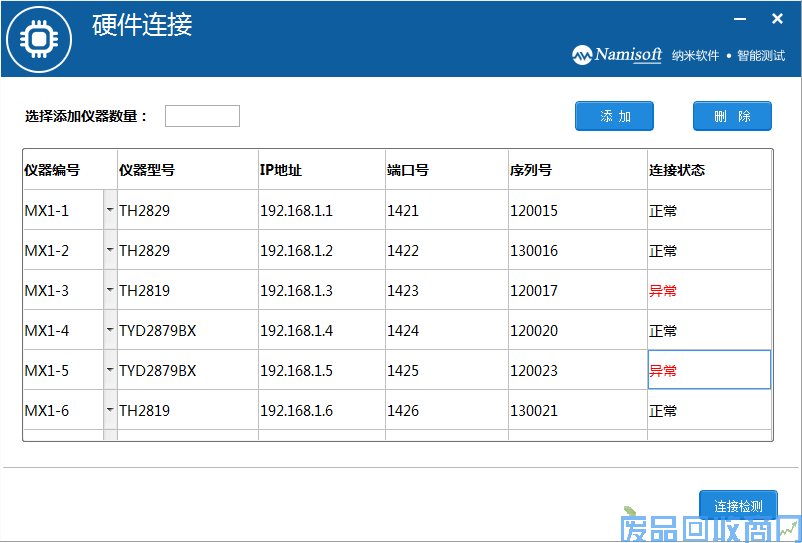This screenshot has height=543, width=802.
Task: Select IP address cell 192.168.1.4
Action: coord(297,331)
